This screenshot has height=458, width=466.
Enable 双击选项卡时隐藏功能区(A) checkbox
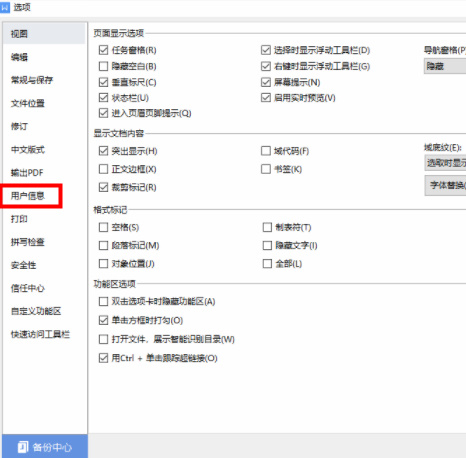pos(103,301)
